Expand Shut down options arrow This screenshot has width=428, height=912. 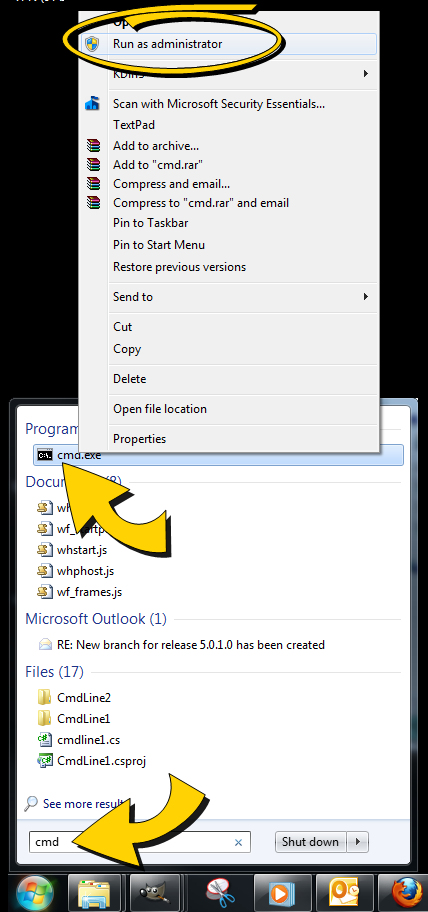[358, 842]
